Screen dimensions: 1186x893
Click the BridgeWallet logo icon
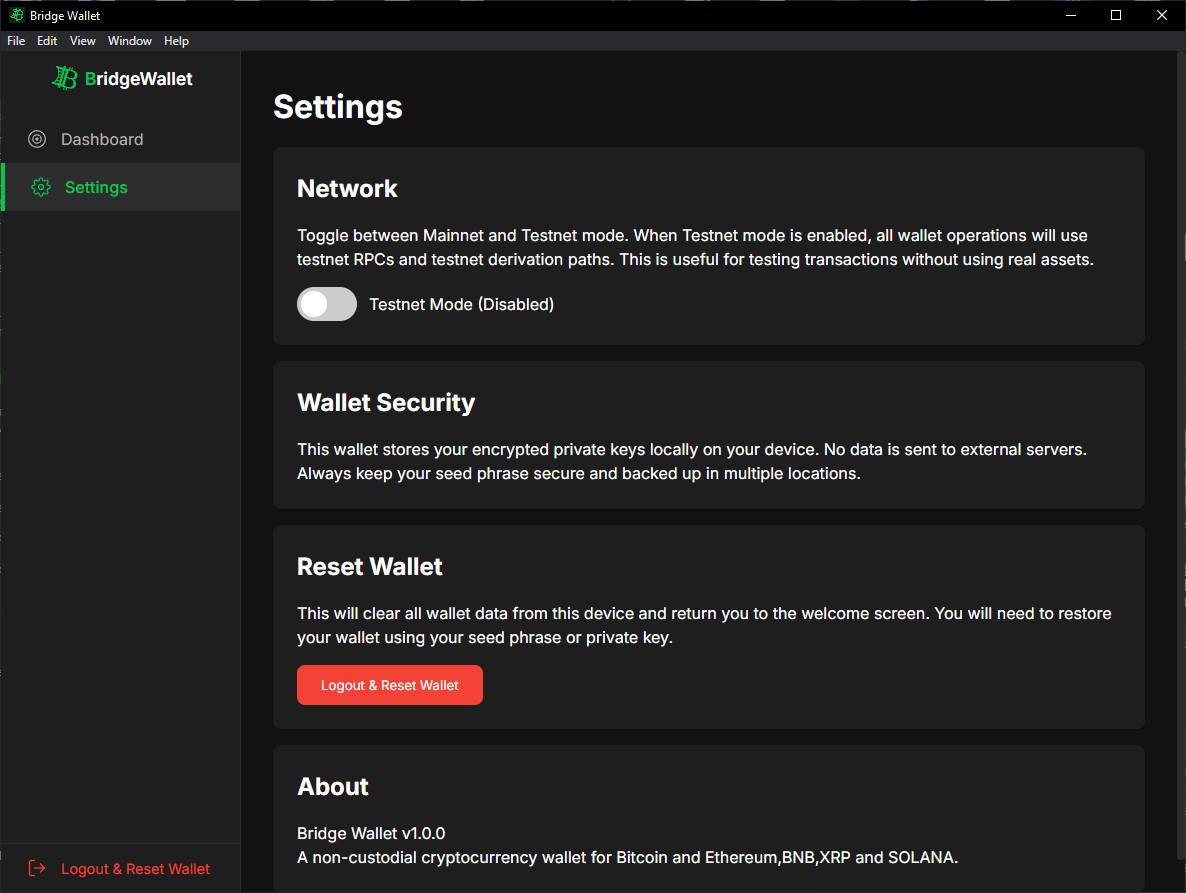[x=64, y=78]
